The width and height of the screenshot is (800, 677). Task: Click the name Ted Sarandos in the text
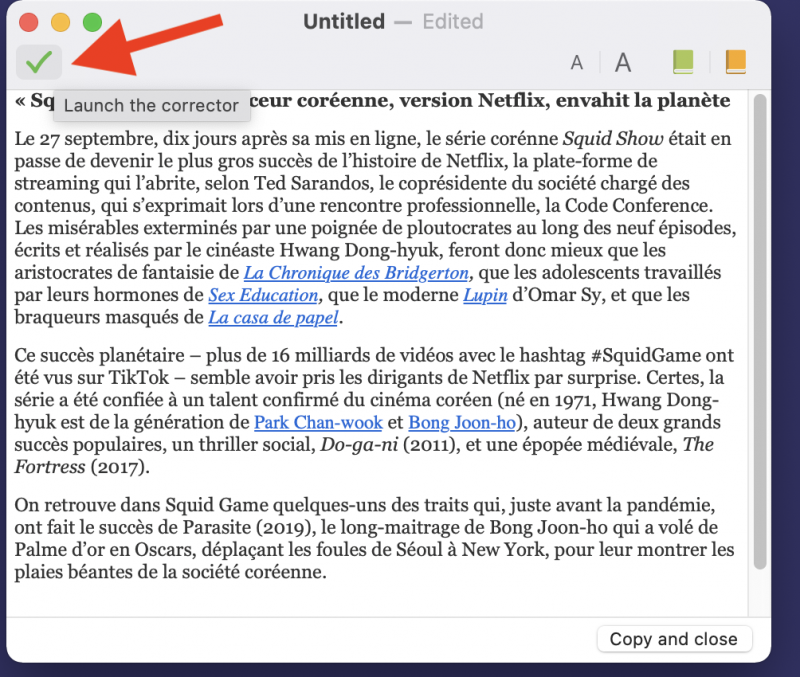coord(312,184)
